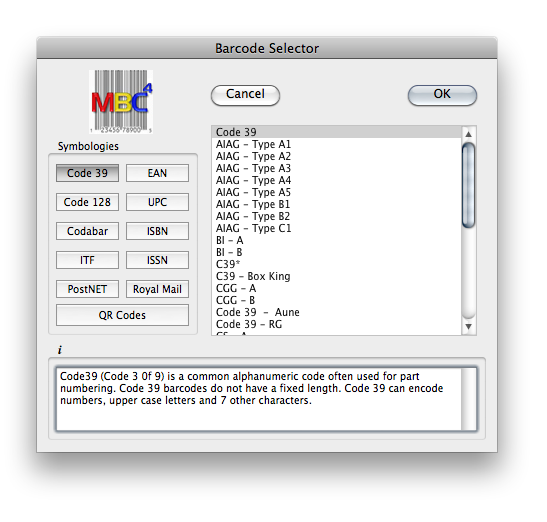The height and width of the screenshot is (522, 547).
Task: Choose AIAG - Type A4 entry
Action: coord(336,180)
